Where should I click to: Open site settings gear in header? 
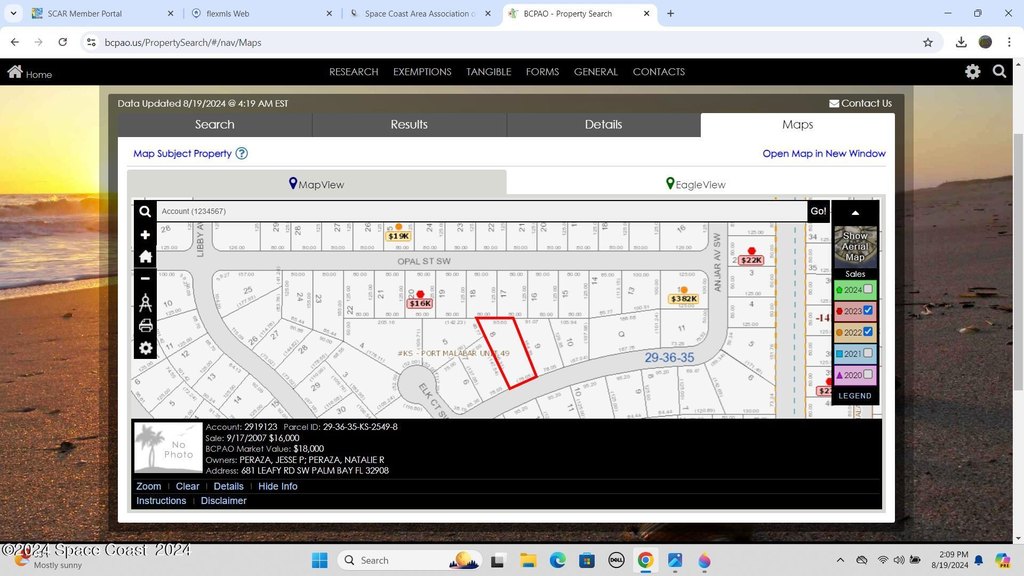point(972,72)
